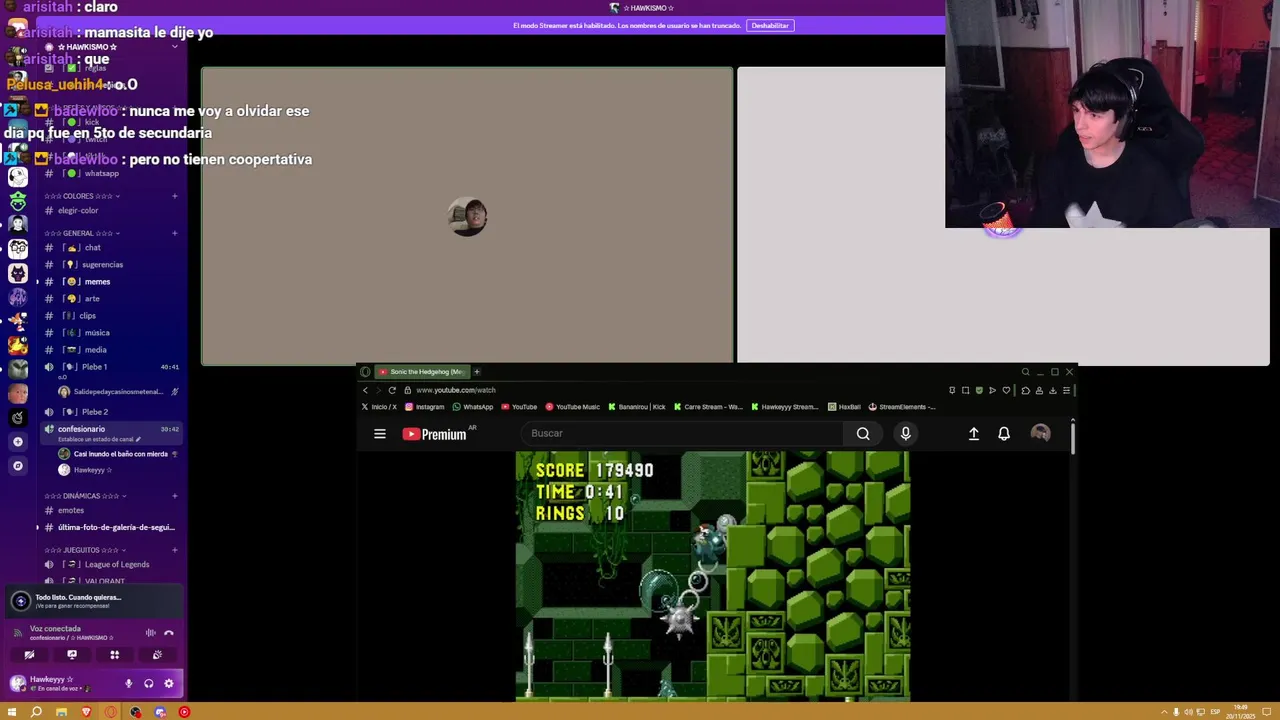This screenshot has width=1280, height=720.
Task: Open YouTube hamburger guide menu
Action: point(380,434)
